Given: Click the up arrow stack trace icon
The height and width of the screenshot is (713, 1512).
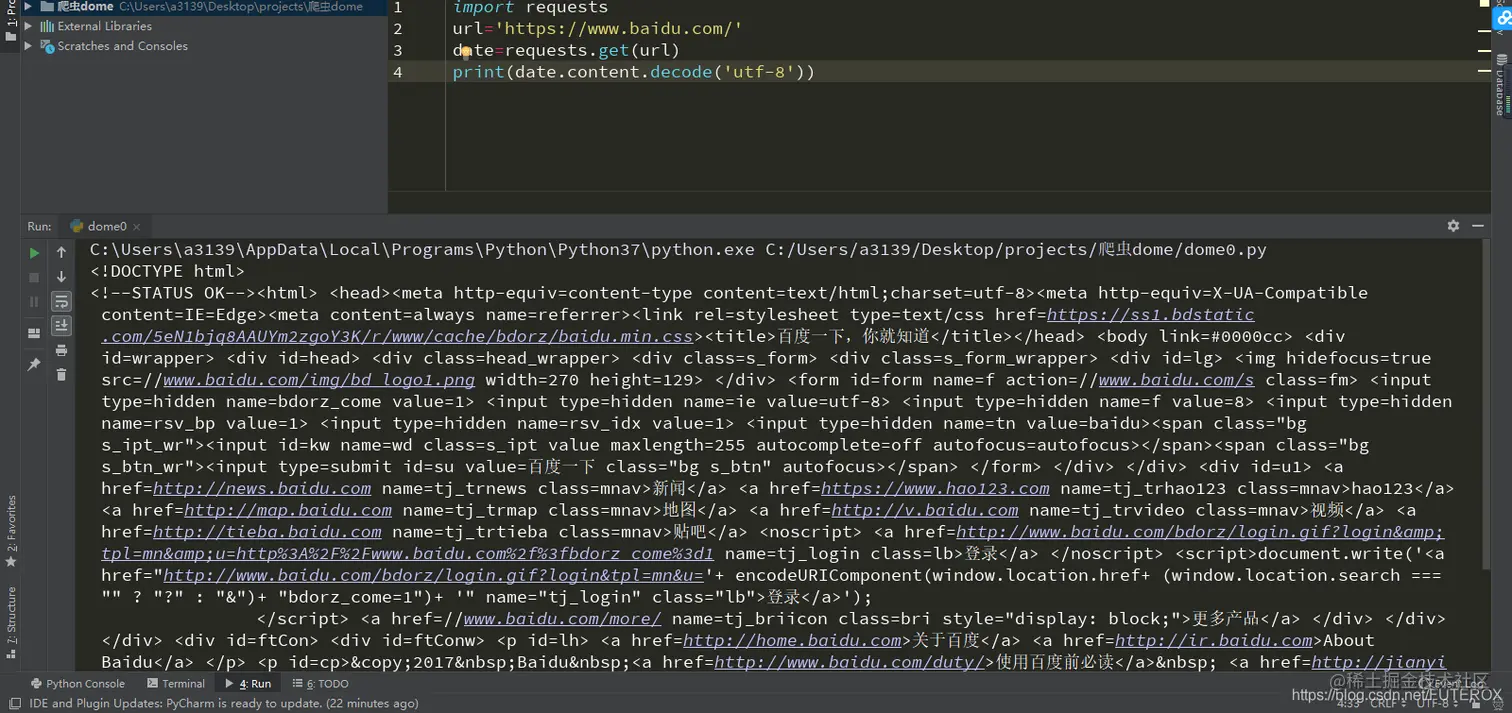Looking at the screenshot, I should point(61,253).
